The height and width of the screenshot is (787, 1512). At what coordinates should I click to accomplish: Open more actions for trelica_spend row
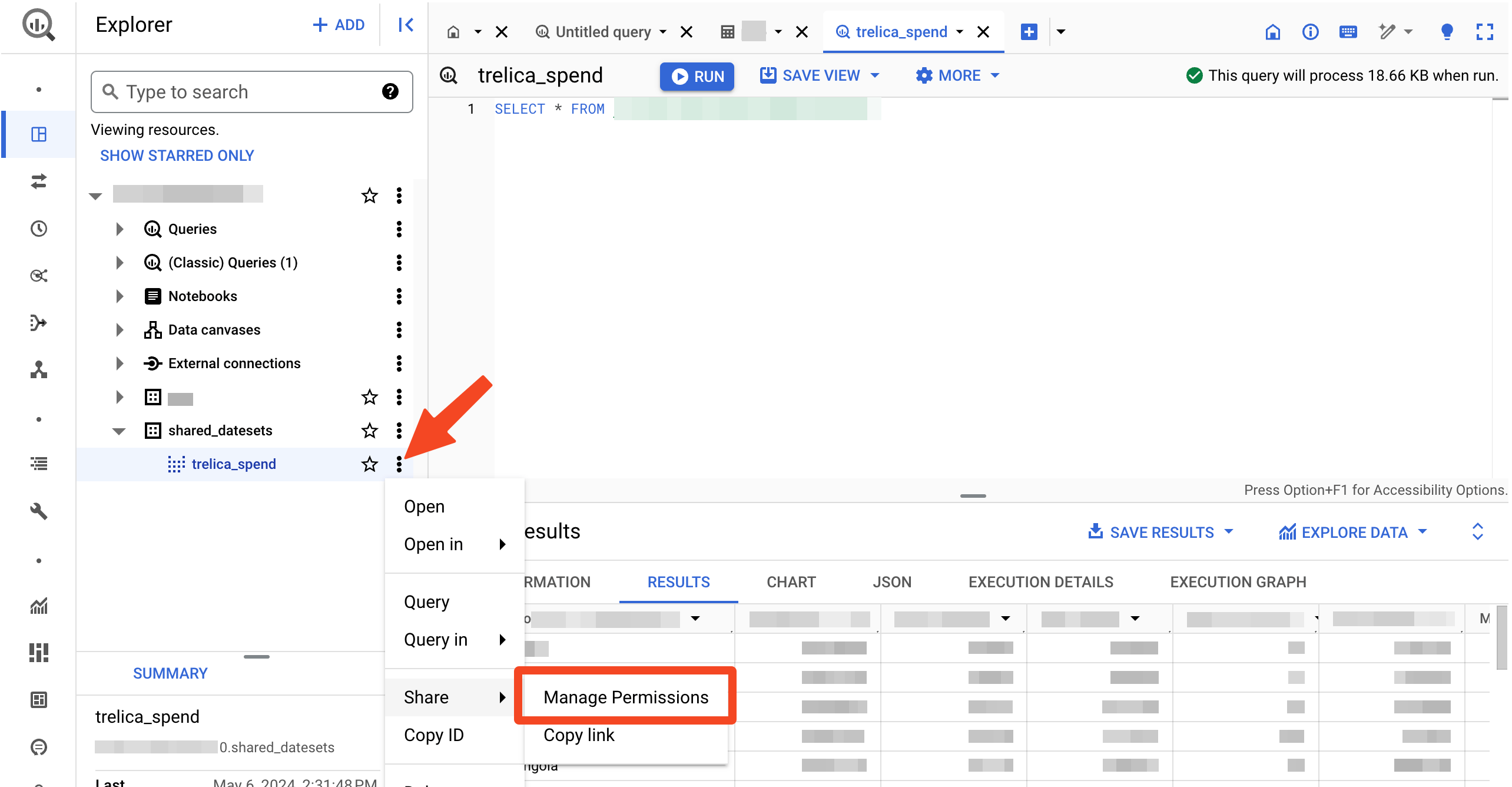pos(399,464)
